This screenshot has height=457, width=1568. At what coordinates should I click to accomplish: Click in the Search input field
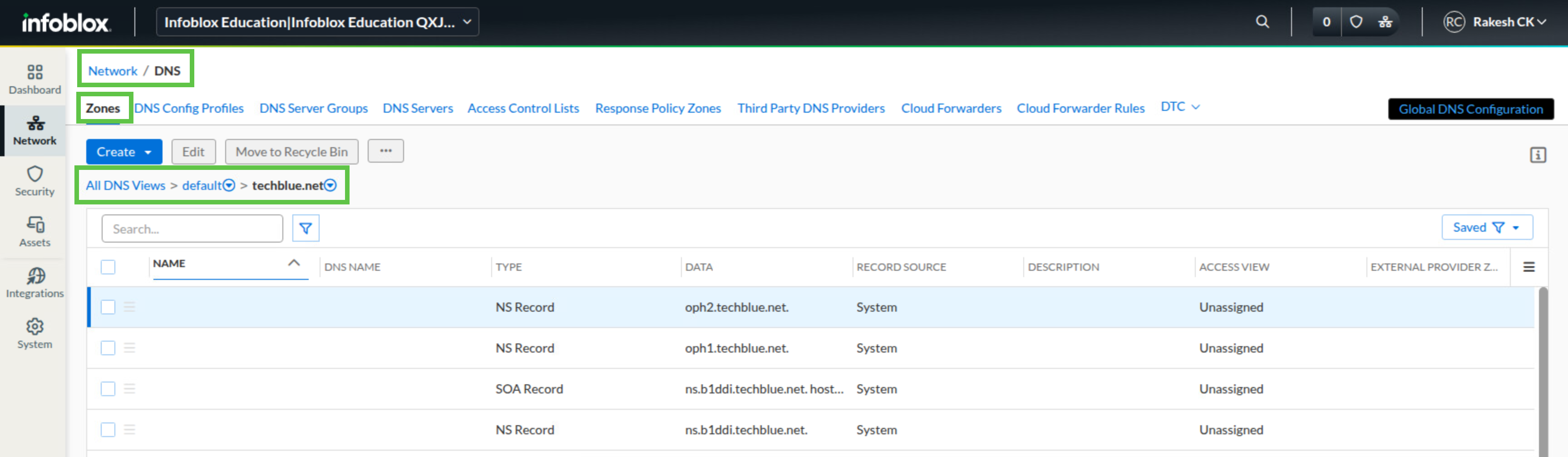pyautogui.click(x=192, y=228)
